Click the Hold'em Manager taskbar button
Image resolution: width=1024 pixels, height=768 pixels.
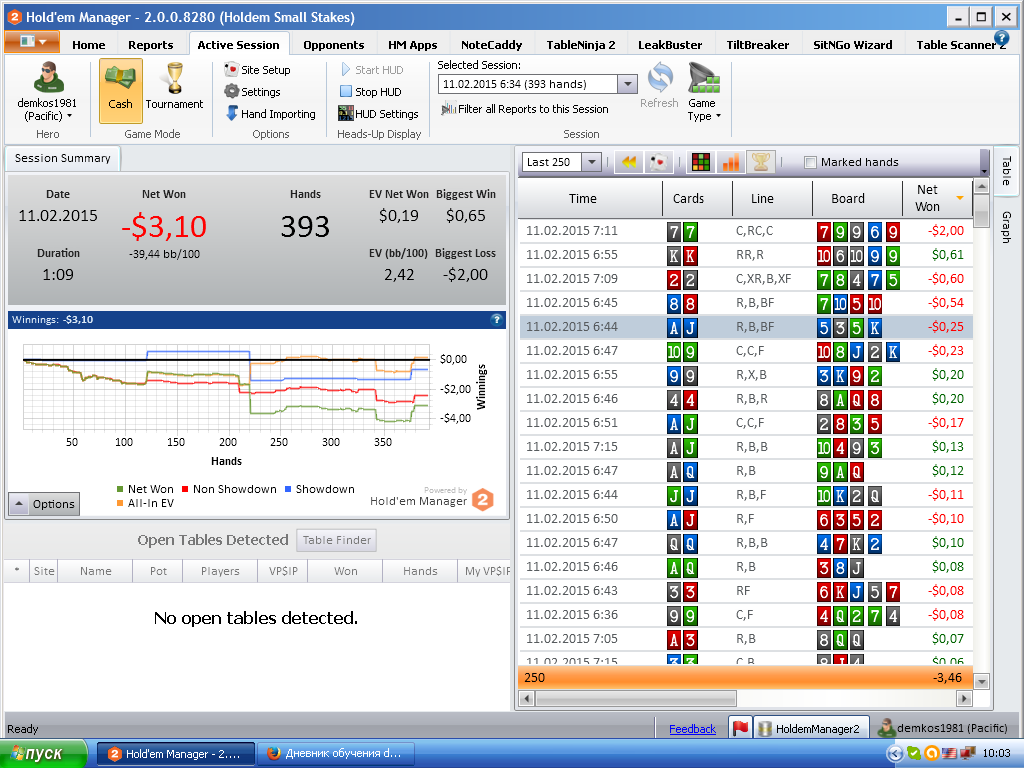tap(176, 754)
